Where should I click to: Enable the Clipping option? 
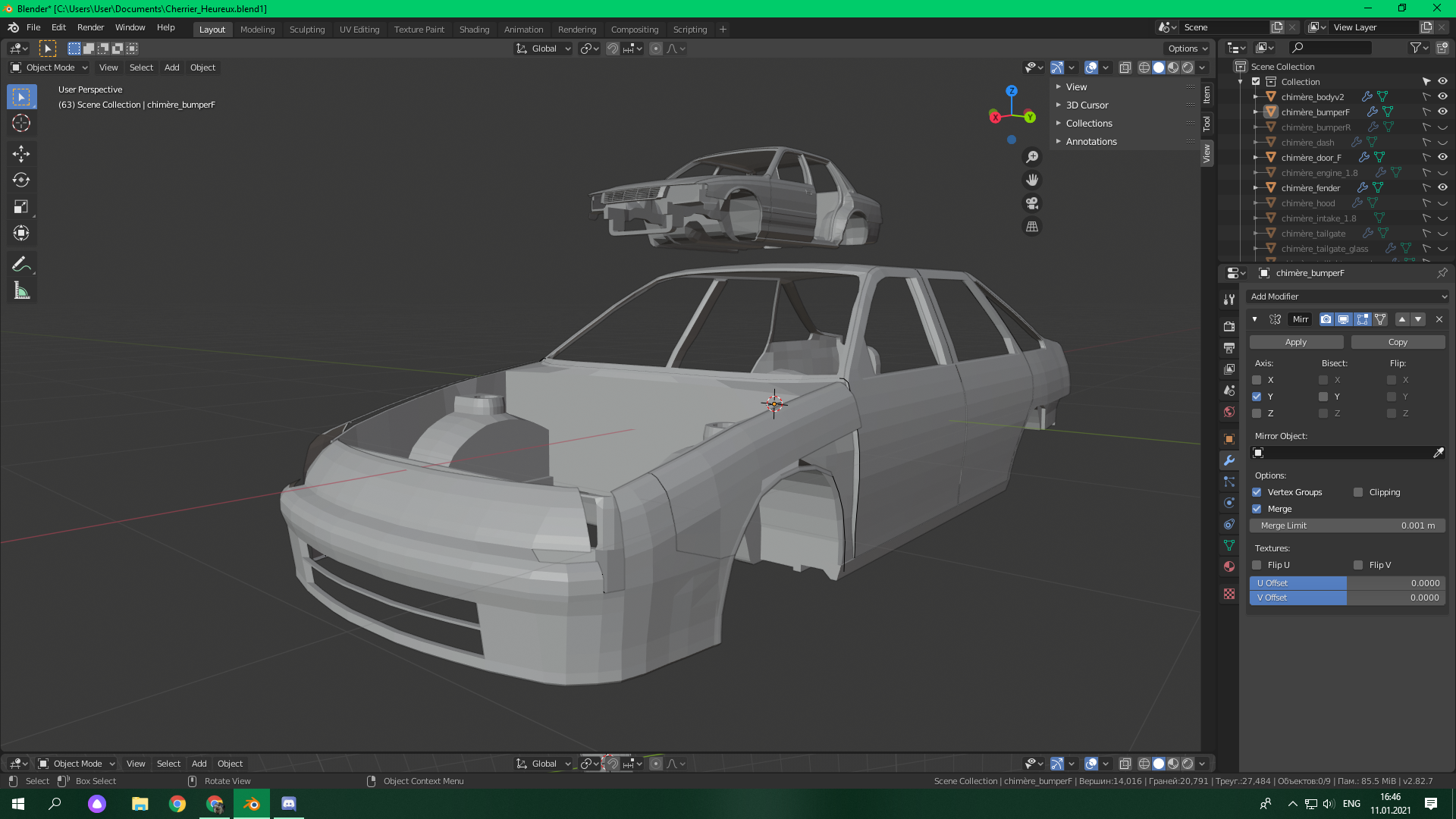[1358, 492]
